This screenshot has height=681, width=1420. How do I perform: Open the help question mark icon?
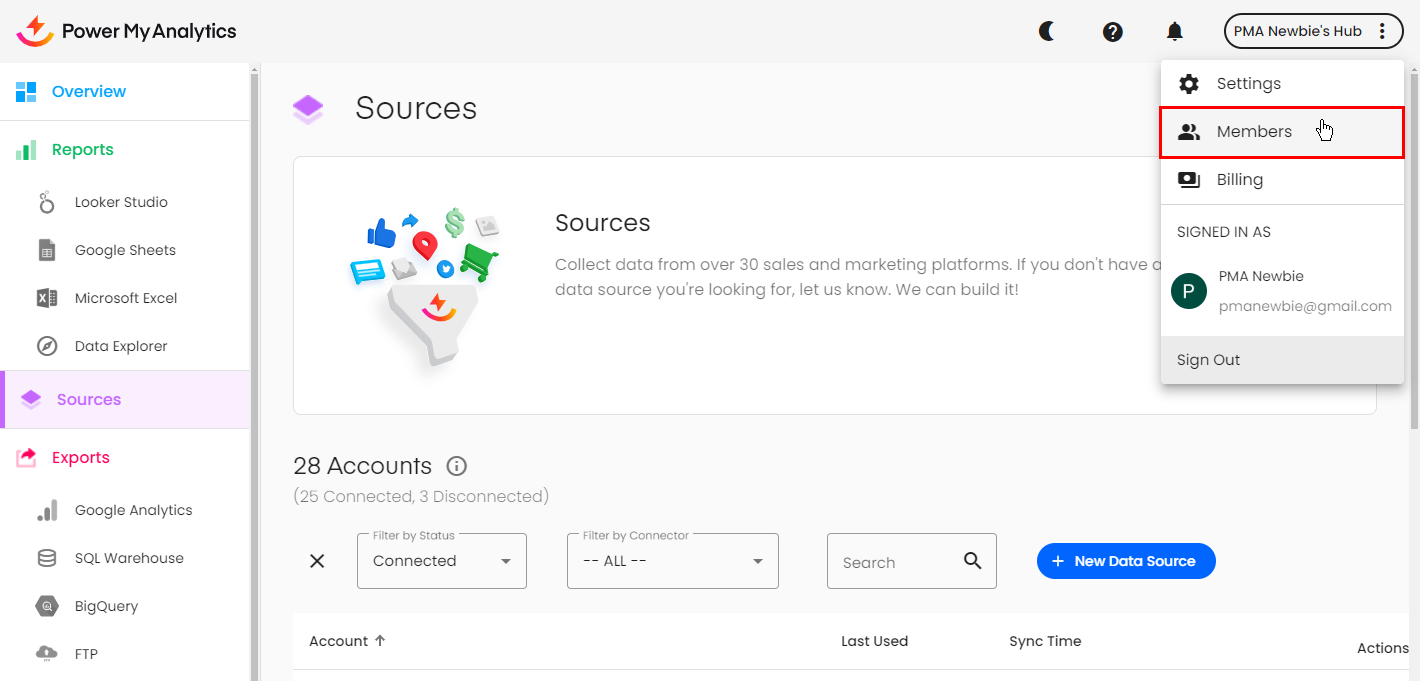pos(1112,32)
